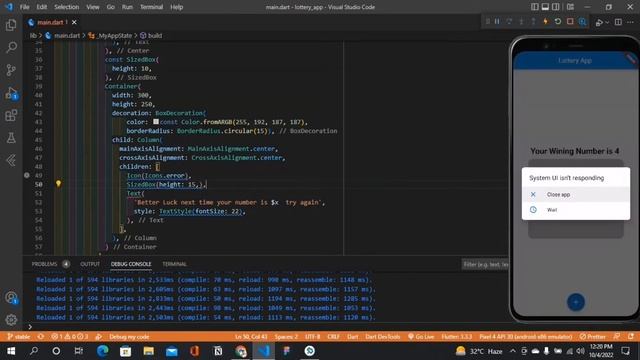Open the Help menu
The image size is (640, 360).
[x=176, y=7]
